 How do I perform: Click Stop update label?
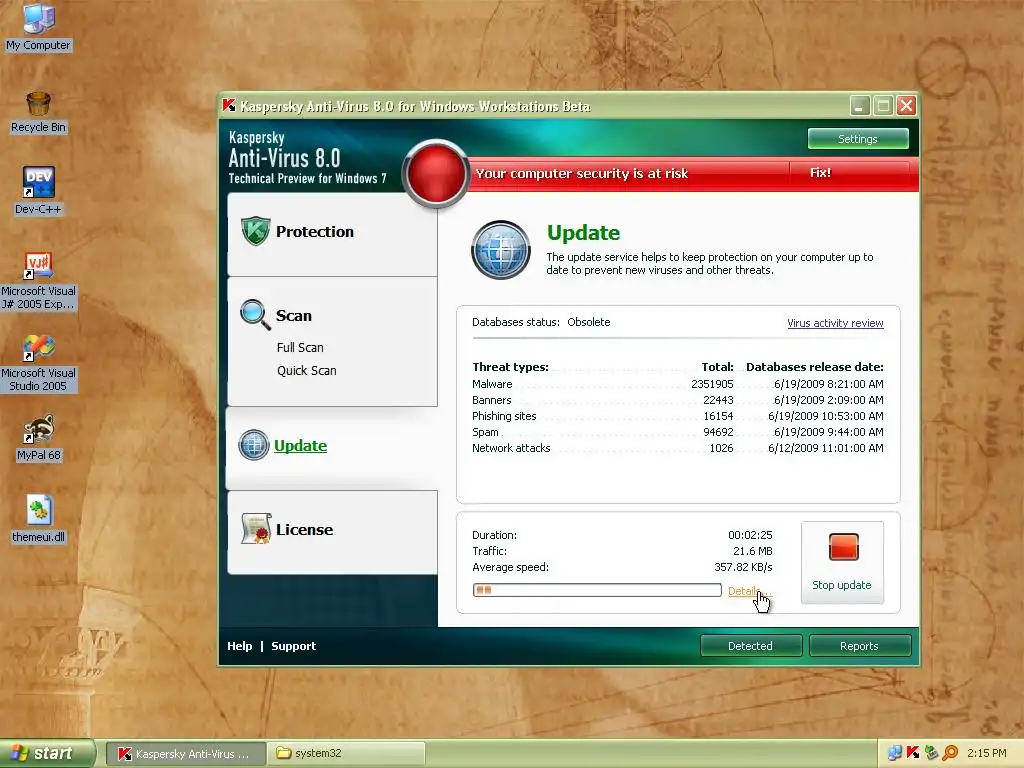click(841, 585)
